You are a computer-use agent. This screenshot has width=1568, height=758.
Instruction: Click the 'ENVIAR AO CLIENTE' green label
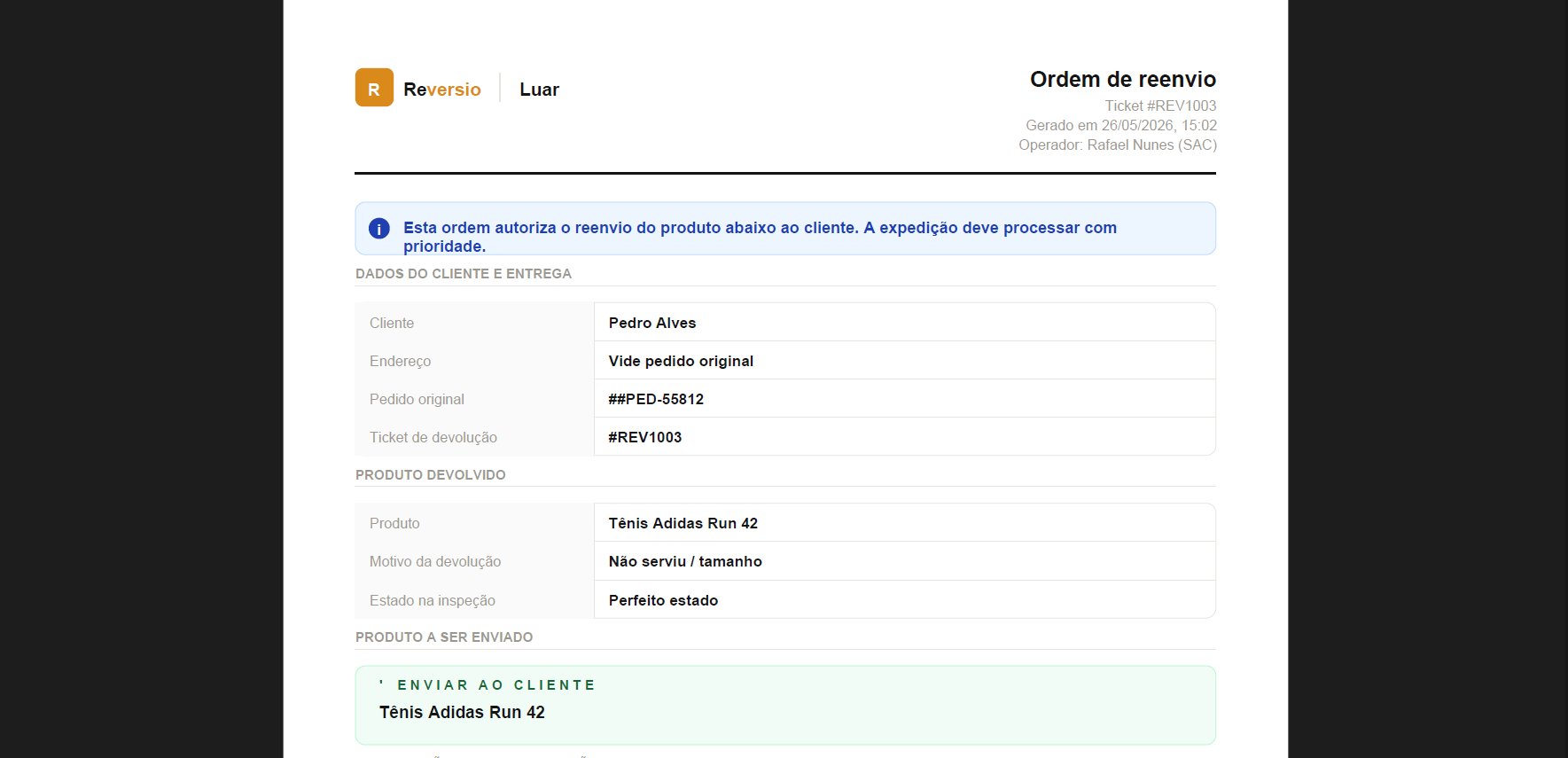pyautogui.click(x=496, y=685)
